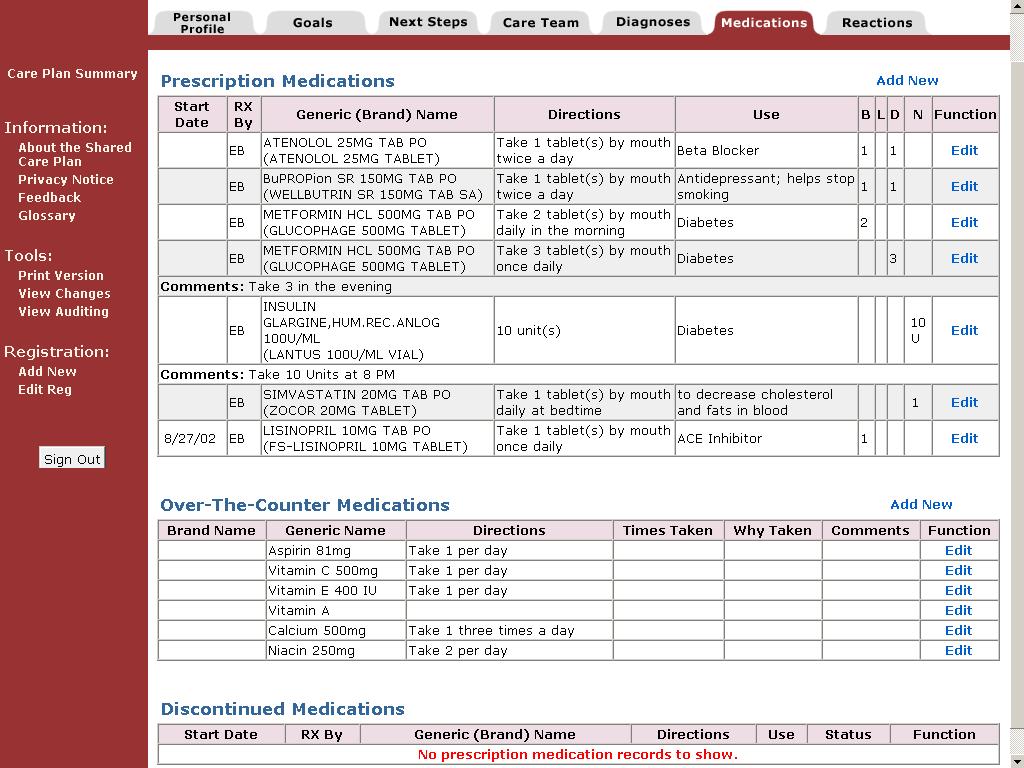1024x768 pixels.
Task: Click comment 'Take 10 Units at 8 PM'
Action: click(x=321, y=375)
